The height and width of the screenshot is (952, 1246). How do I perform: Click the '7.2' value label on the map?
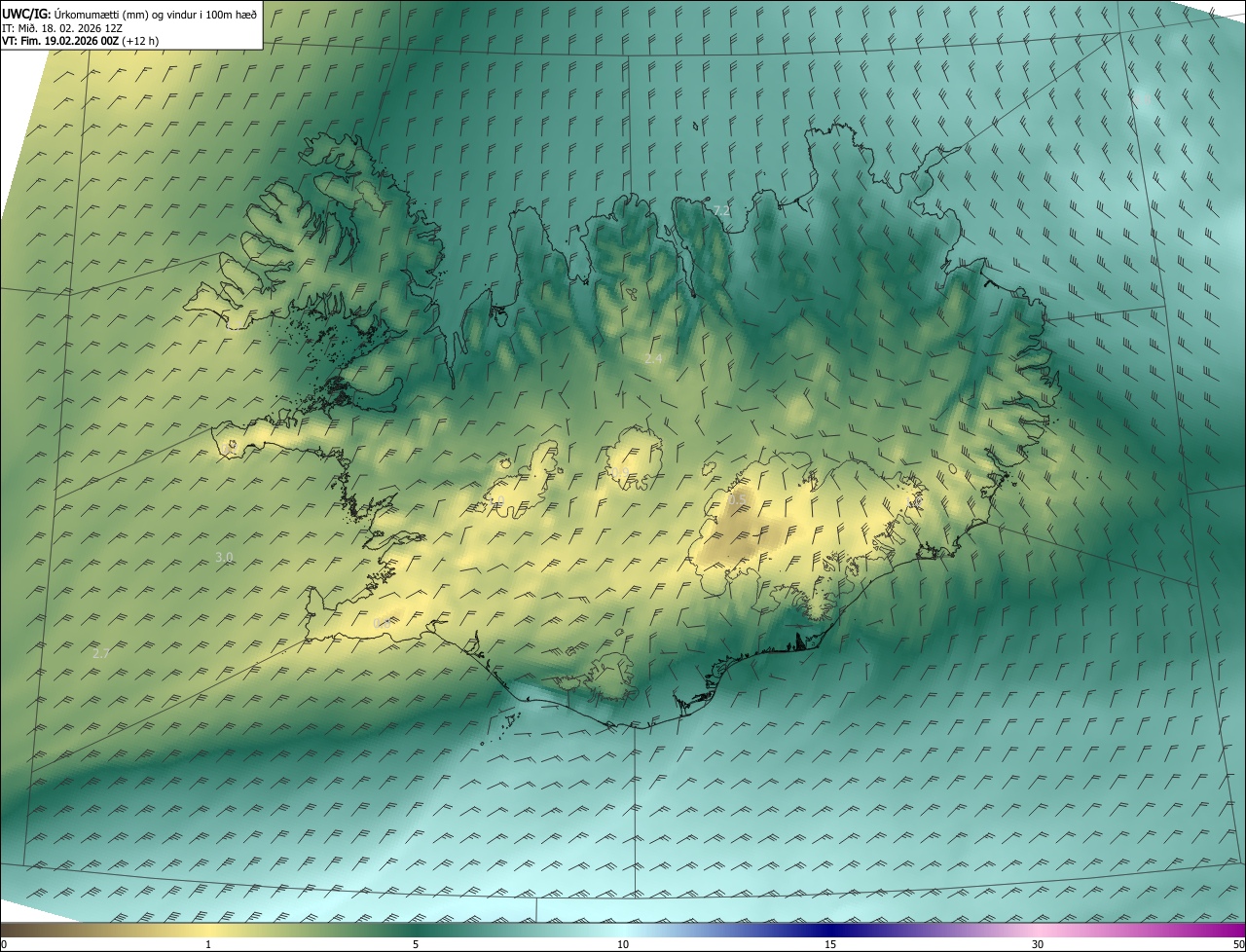point(721,210)
